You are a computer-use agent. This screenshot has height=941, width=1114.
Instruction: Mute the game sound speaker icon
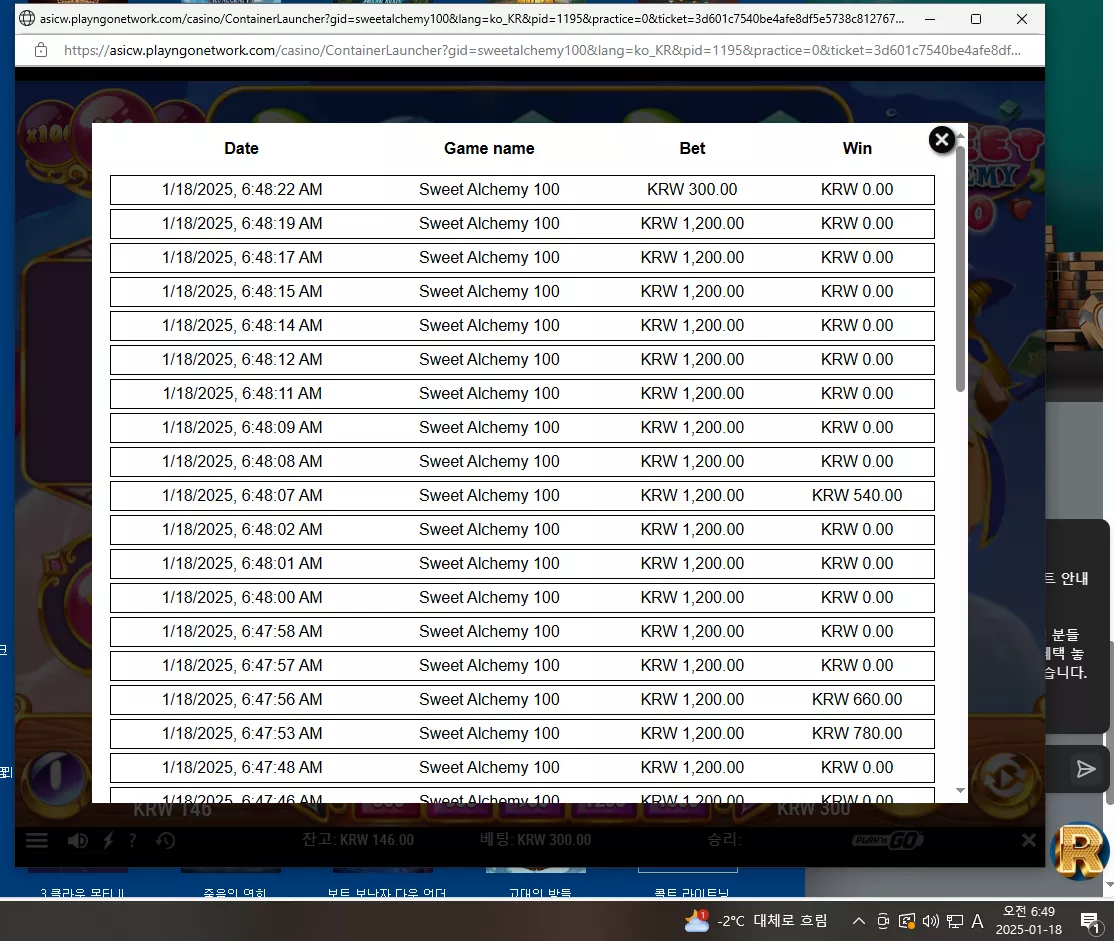tap(77, 841)
